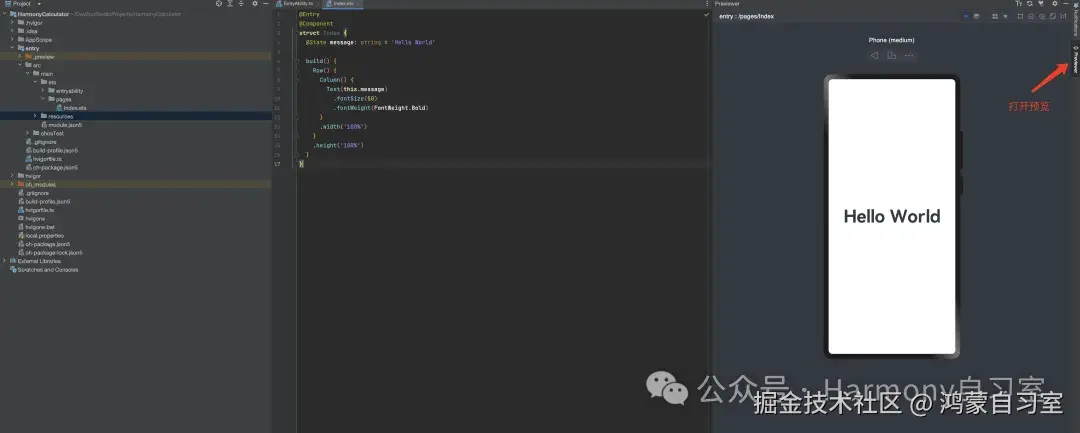Expand the resources folder
This screenshot has height=433, width=1080.
click(34, 116)
